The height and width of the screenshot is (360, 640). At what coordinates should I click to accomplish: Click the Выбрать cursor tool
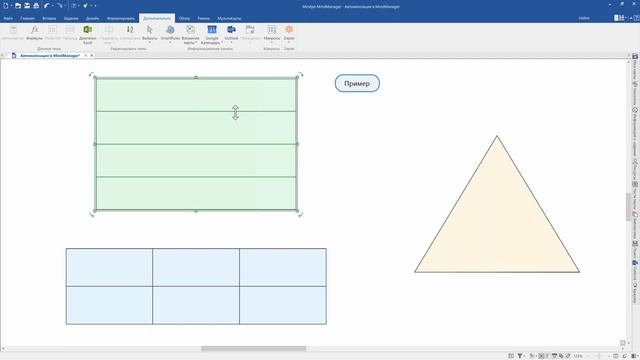point(149,33)
